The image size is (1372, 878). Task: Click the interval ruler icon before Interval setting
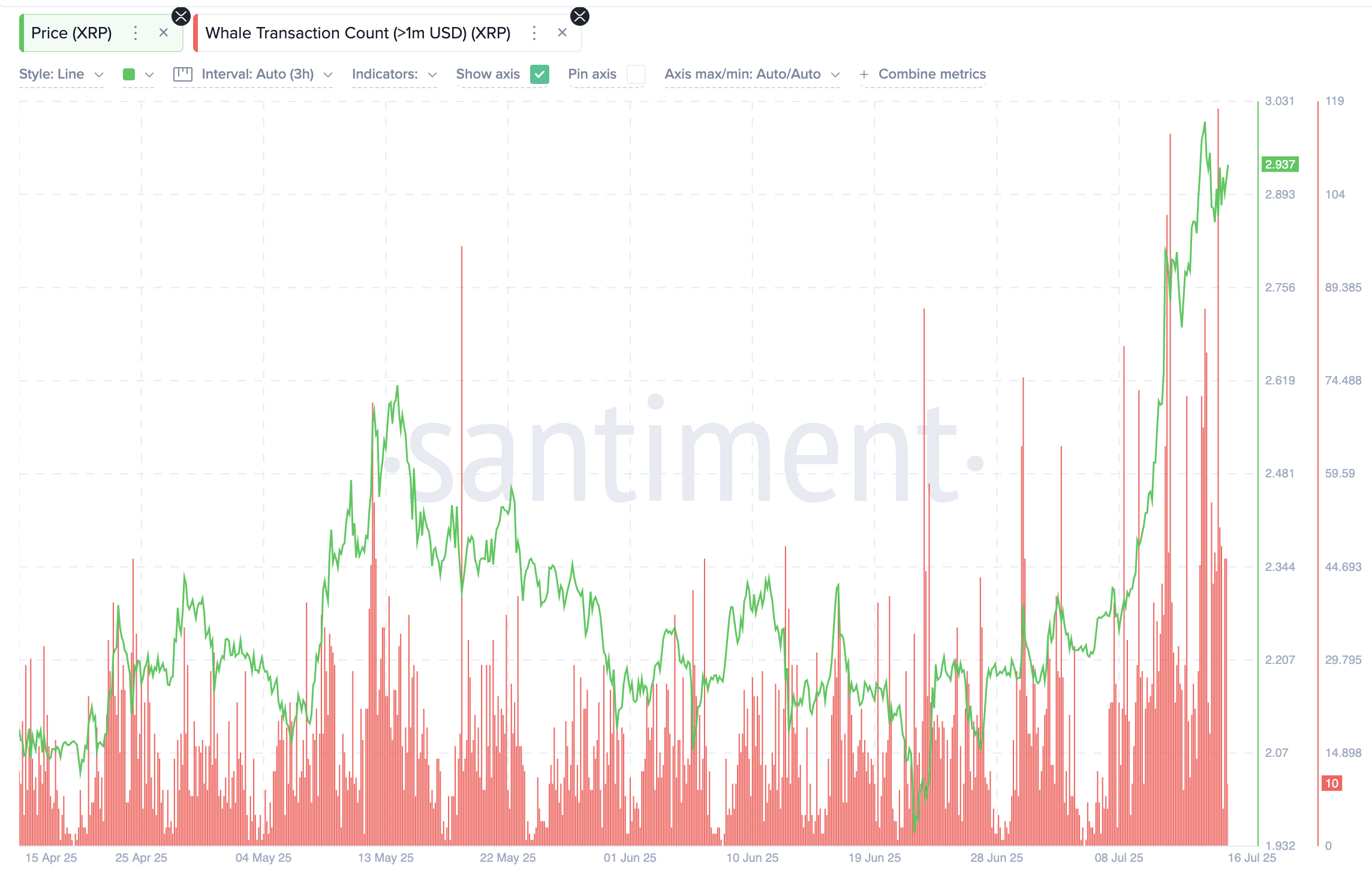[183, 74]
